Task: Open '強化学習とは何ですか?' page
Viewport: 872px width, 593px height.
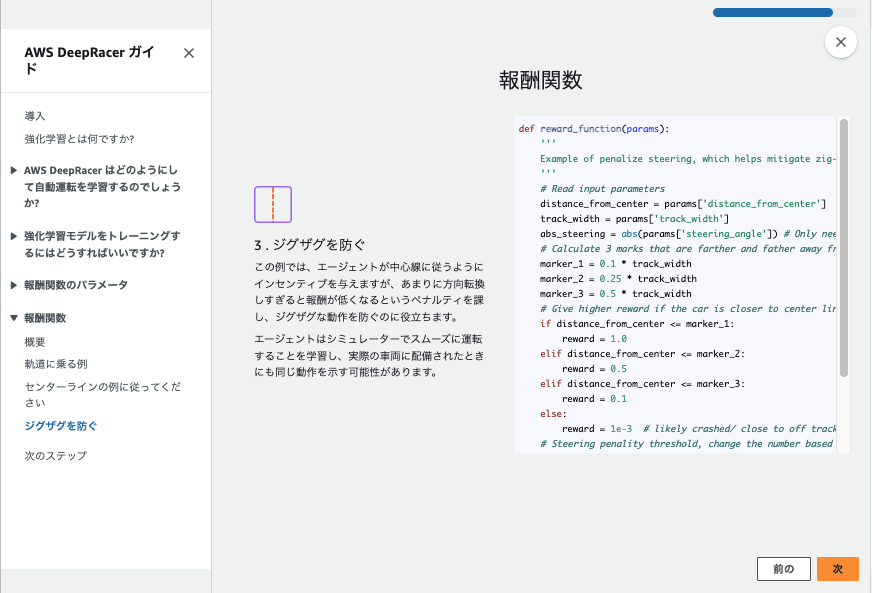Action: (x=79, y=139)
